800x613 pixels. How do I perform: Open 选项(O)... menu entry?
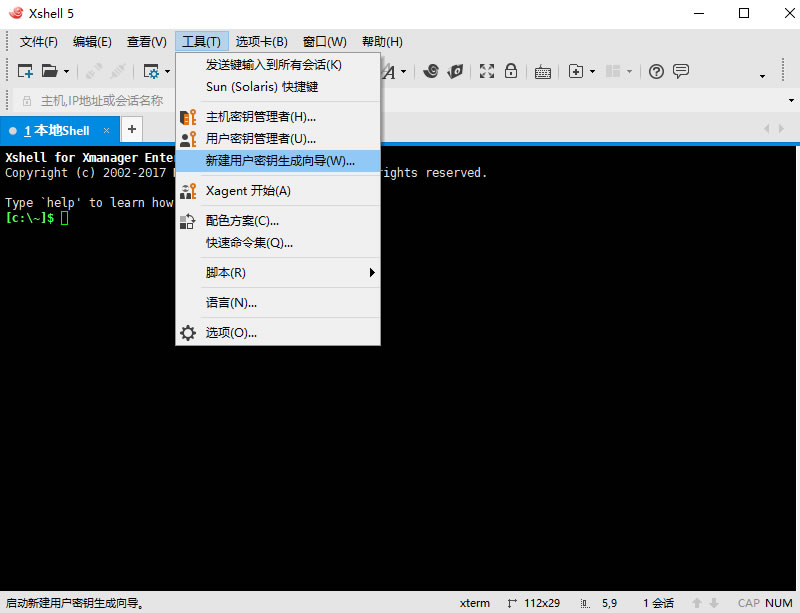pyautogui.click(x=278, y=333)
